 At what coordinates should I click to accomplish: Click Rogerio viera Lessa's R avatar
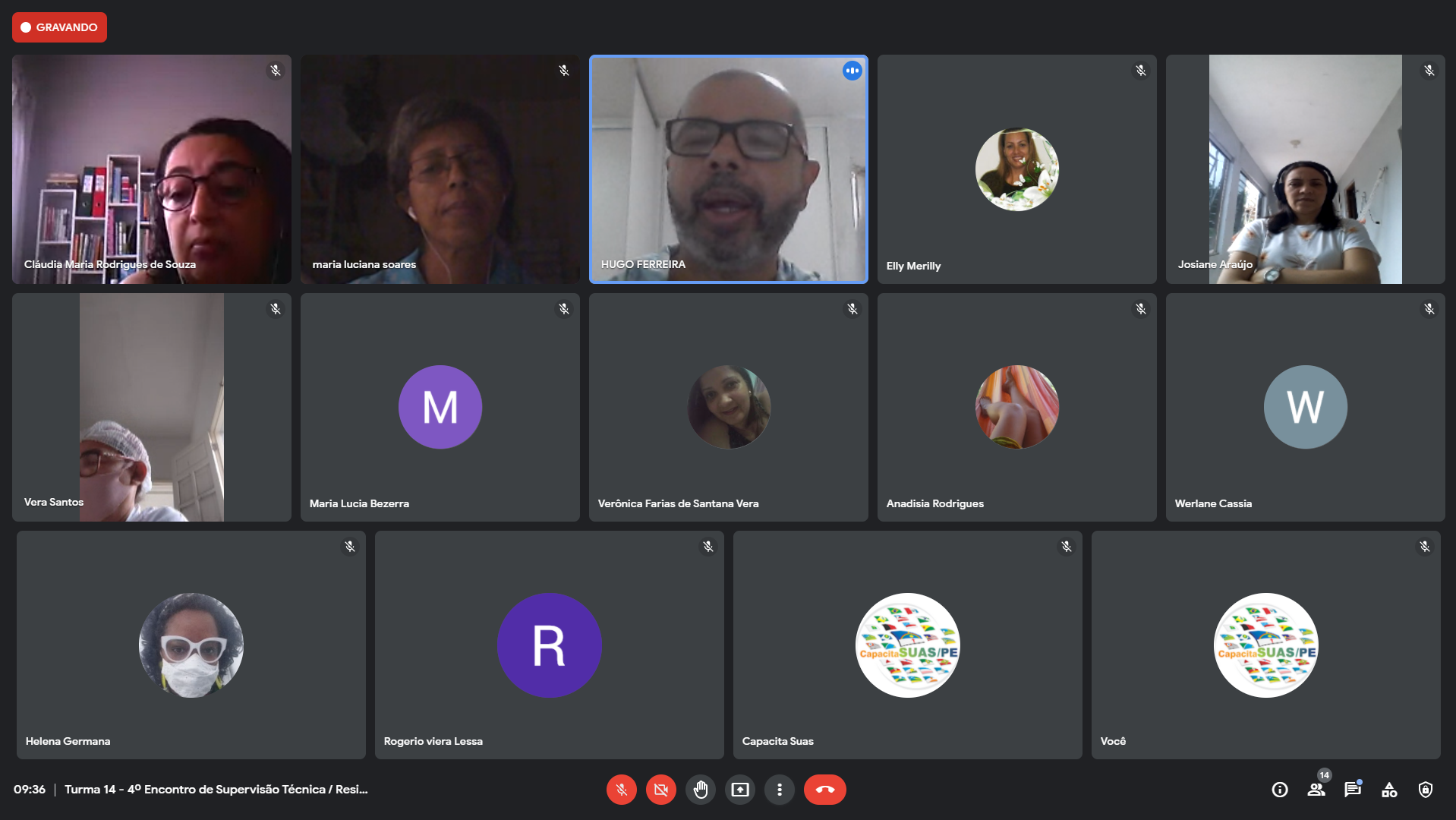549,645
